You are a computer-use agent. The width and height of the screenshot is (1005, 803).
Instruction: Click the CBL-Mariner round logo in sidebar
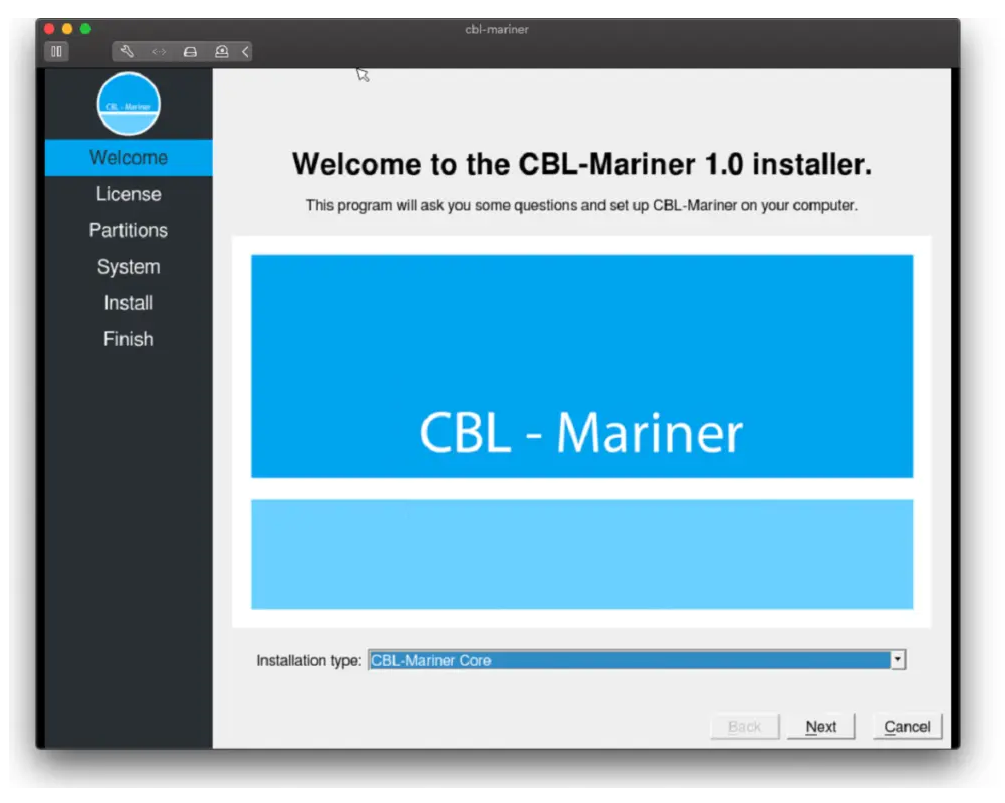(128, 104)
